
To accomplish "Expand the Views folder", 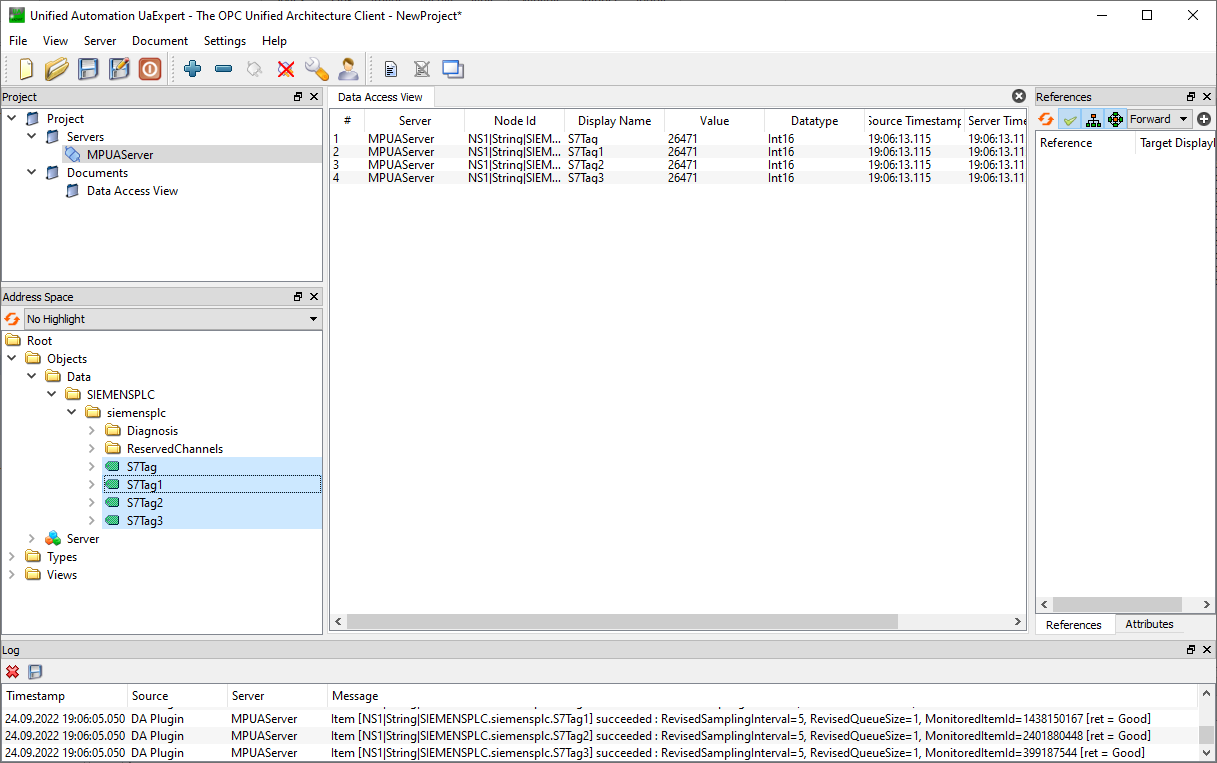I will (12, 575).
